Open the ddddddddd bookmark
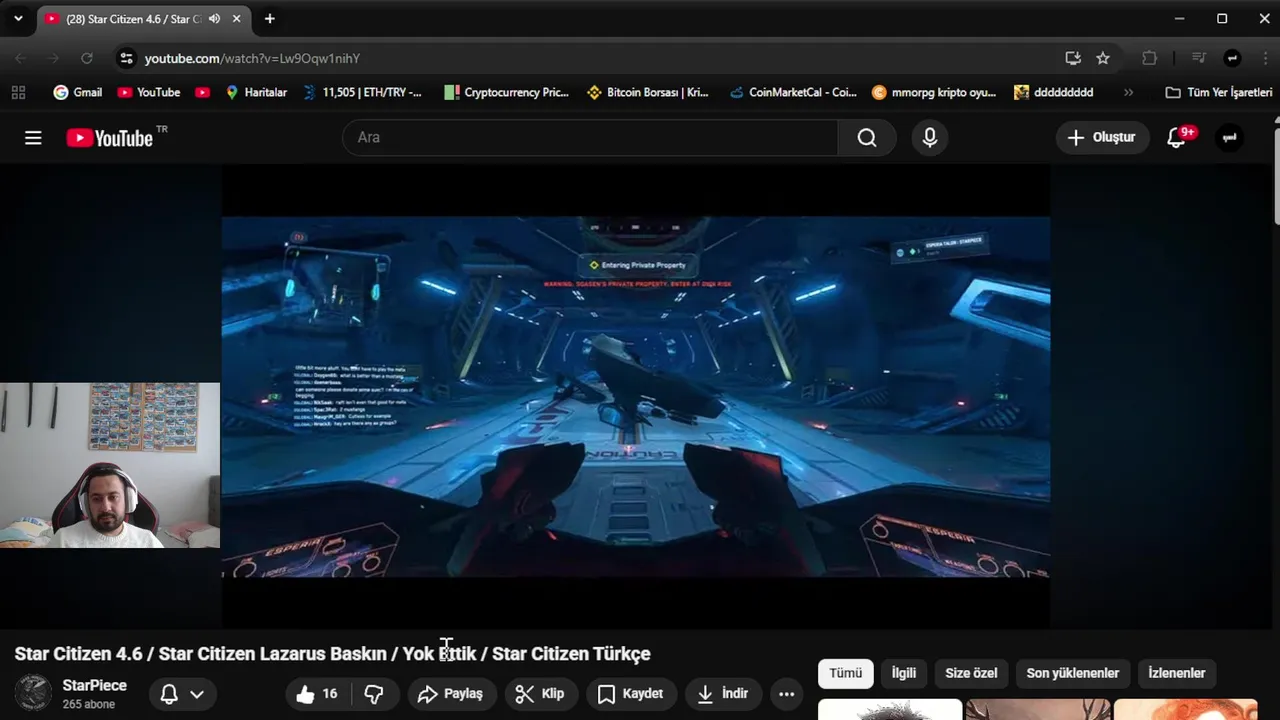 tap(1054, 92)
